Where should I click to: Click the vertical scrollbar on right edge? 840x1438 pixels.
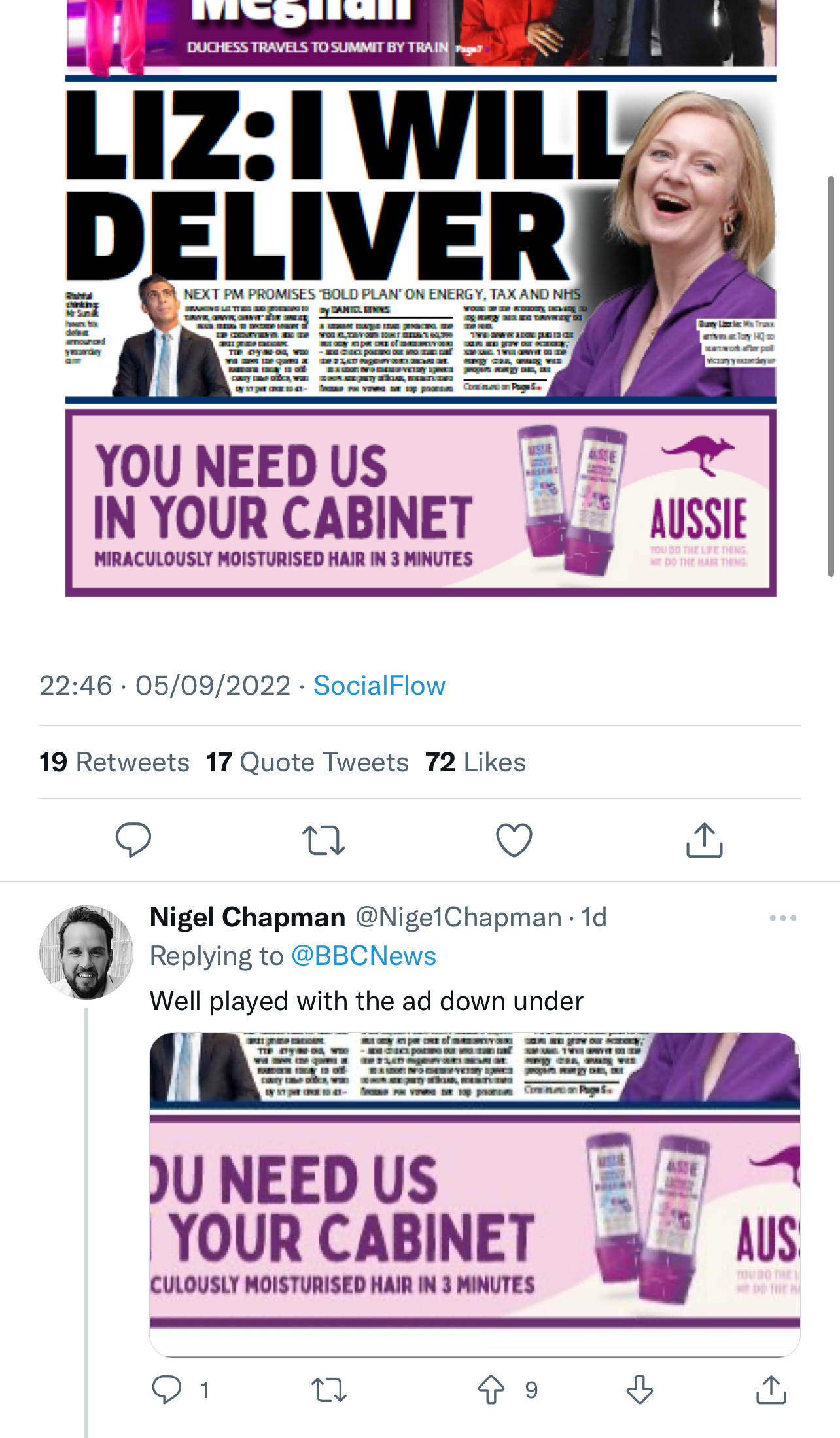tap(831, 376)
